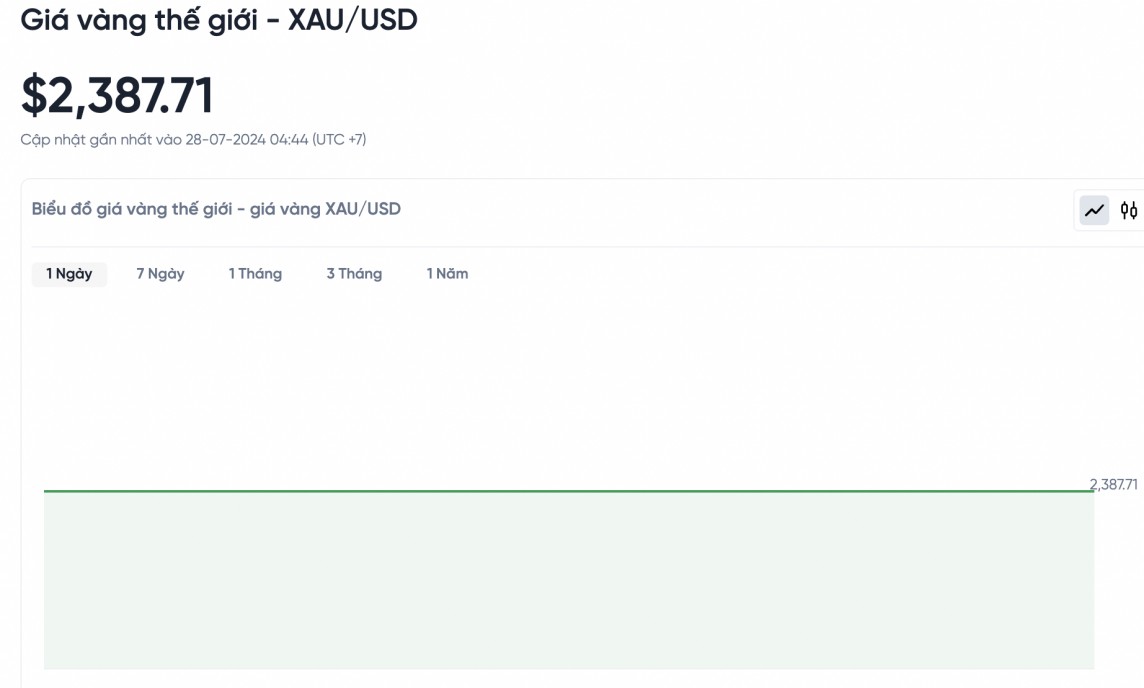Click the empty chart space above the line
1144x688 pixels.
(568, 390)
